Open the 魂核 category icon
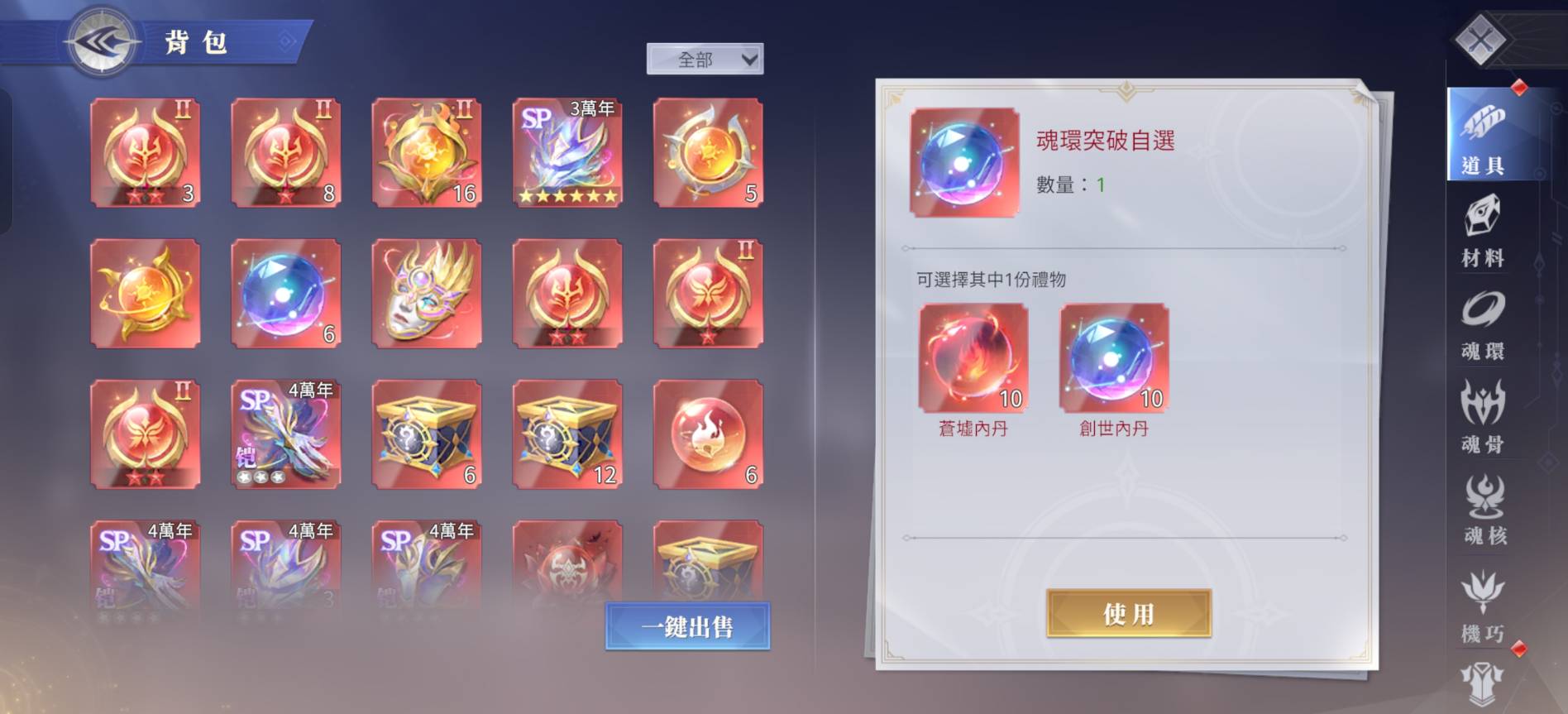 (x=1484, y=510)
